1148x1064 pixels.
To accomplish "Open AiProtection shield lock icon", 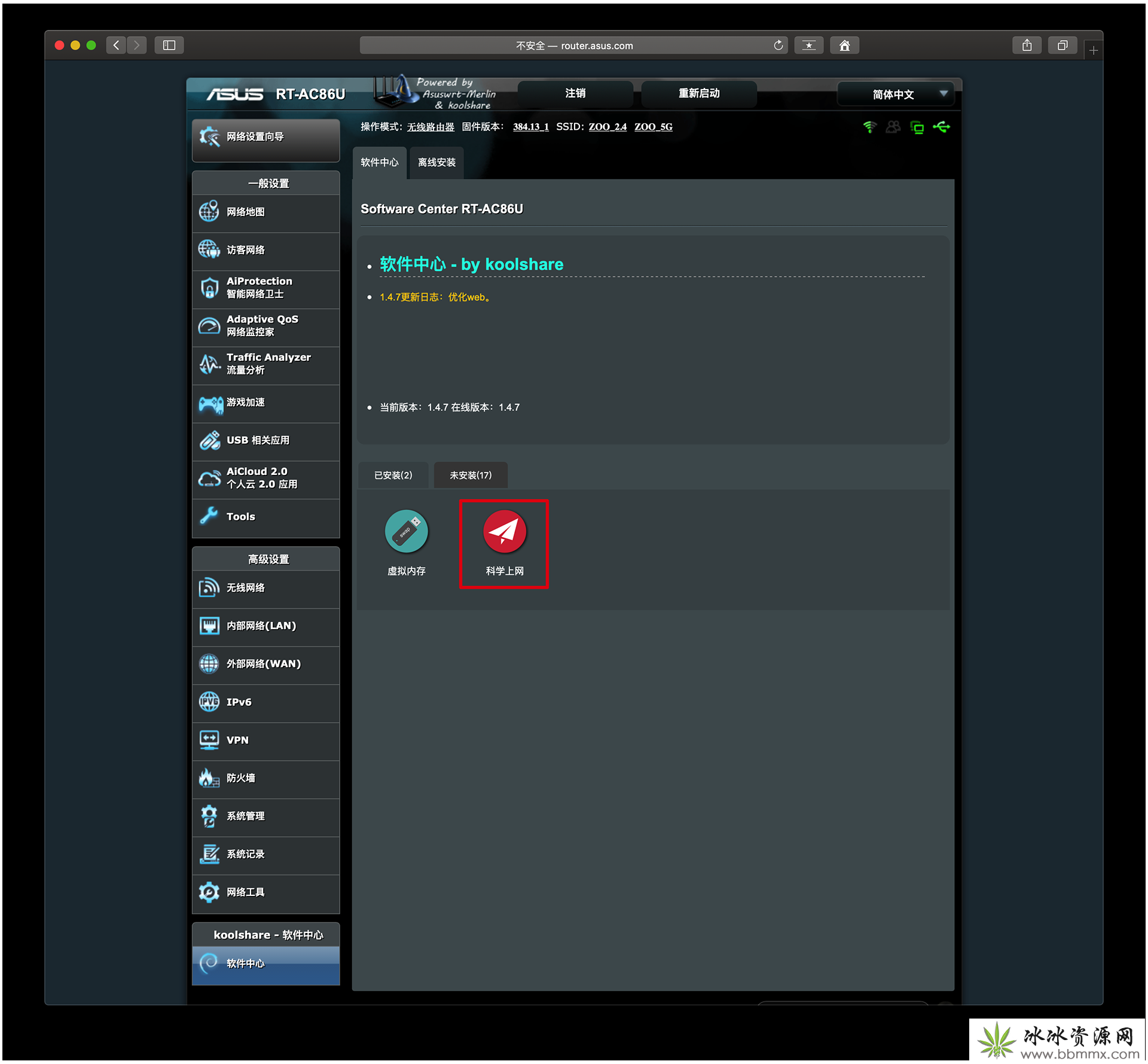I will click(209, 288).
